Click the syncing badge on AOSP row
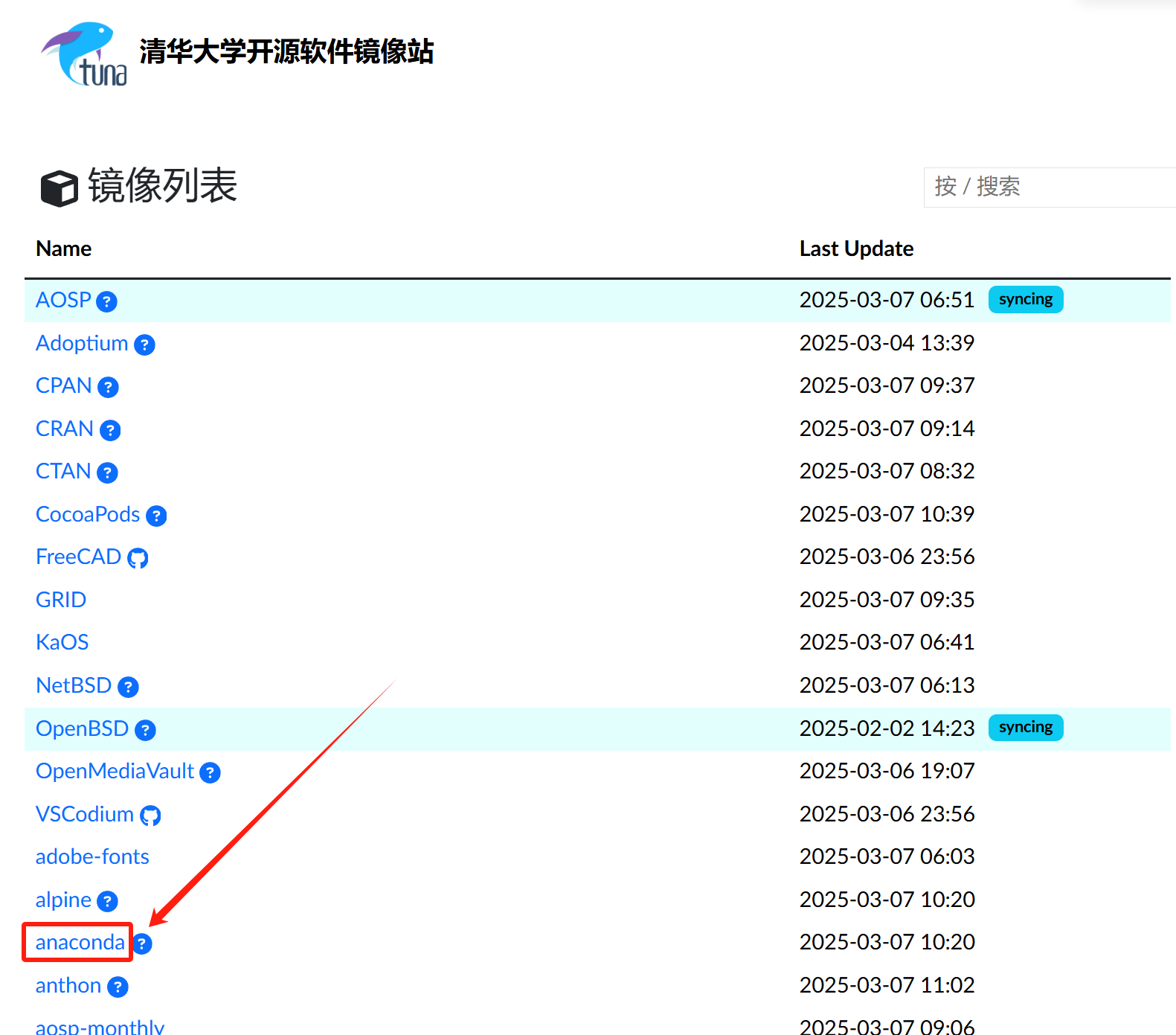Screen dimensions: 1176x1035 click(1026, 299)
